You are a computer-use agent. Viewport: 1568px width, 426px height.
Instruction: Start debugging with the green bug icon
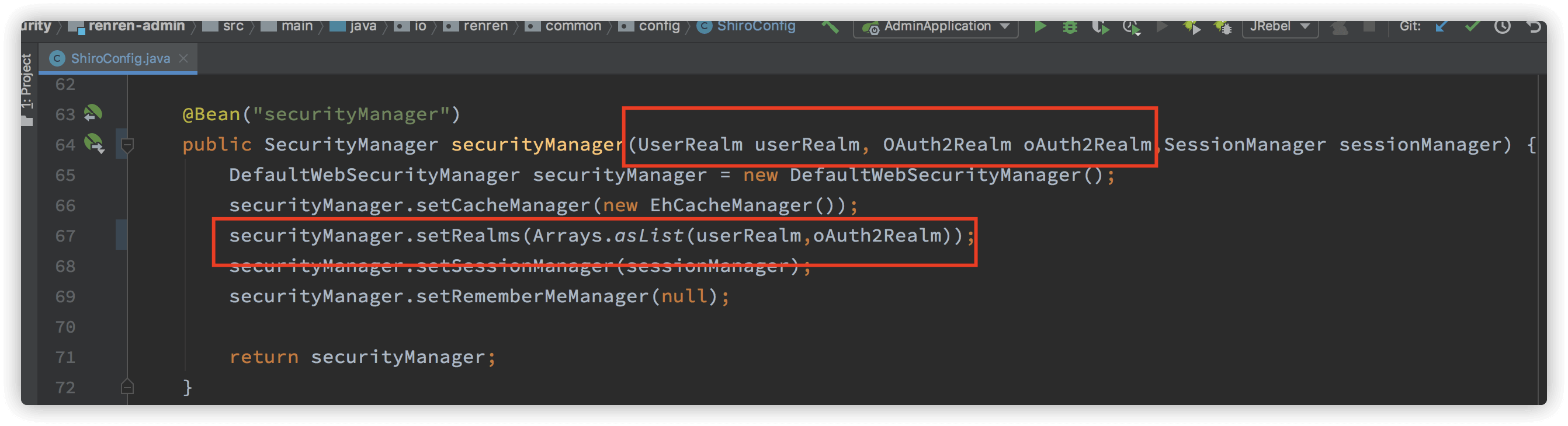1070,27
